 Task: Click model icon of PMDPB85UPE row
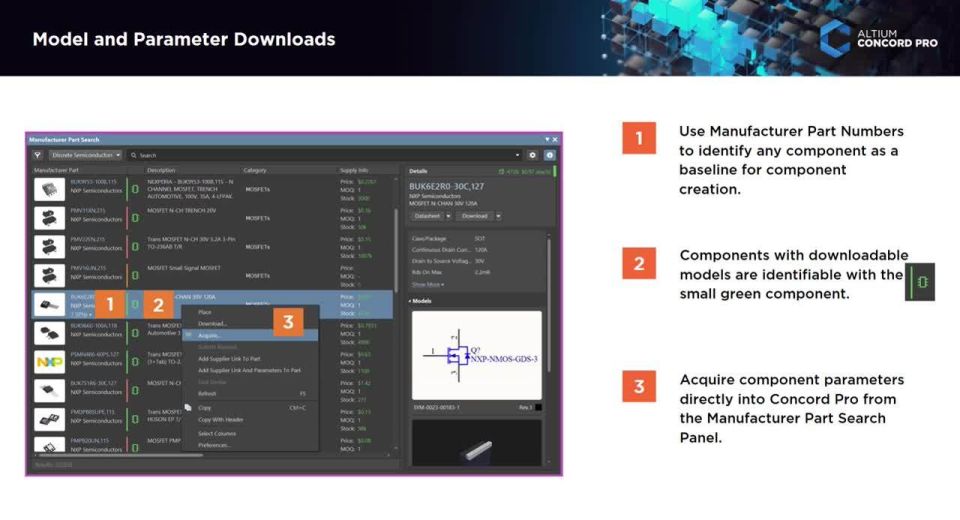coord(135,420)
